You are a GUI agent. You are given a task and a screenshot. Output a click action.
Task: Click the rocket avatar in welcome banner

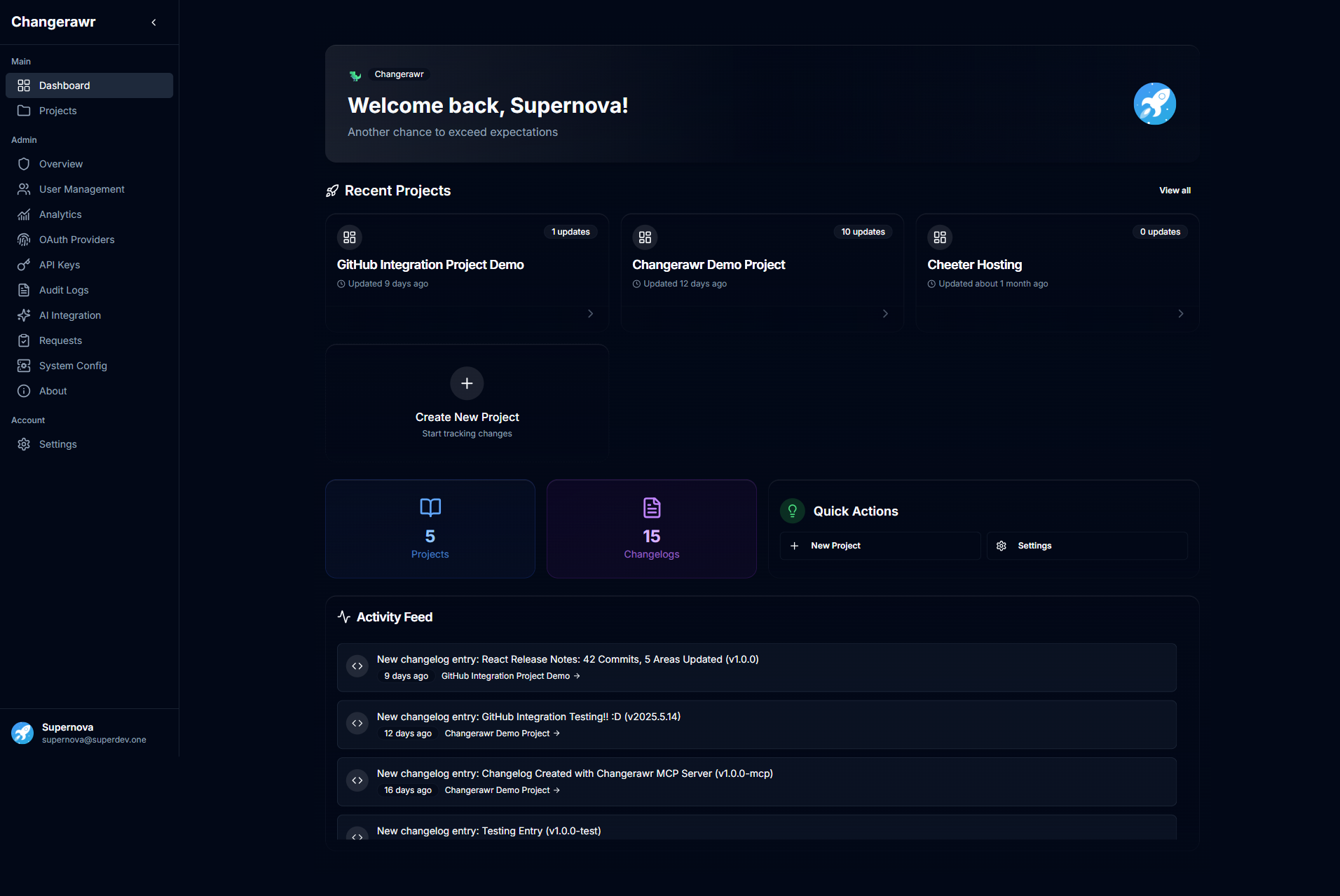[1154, 104]
